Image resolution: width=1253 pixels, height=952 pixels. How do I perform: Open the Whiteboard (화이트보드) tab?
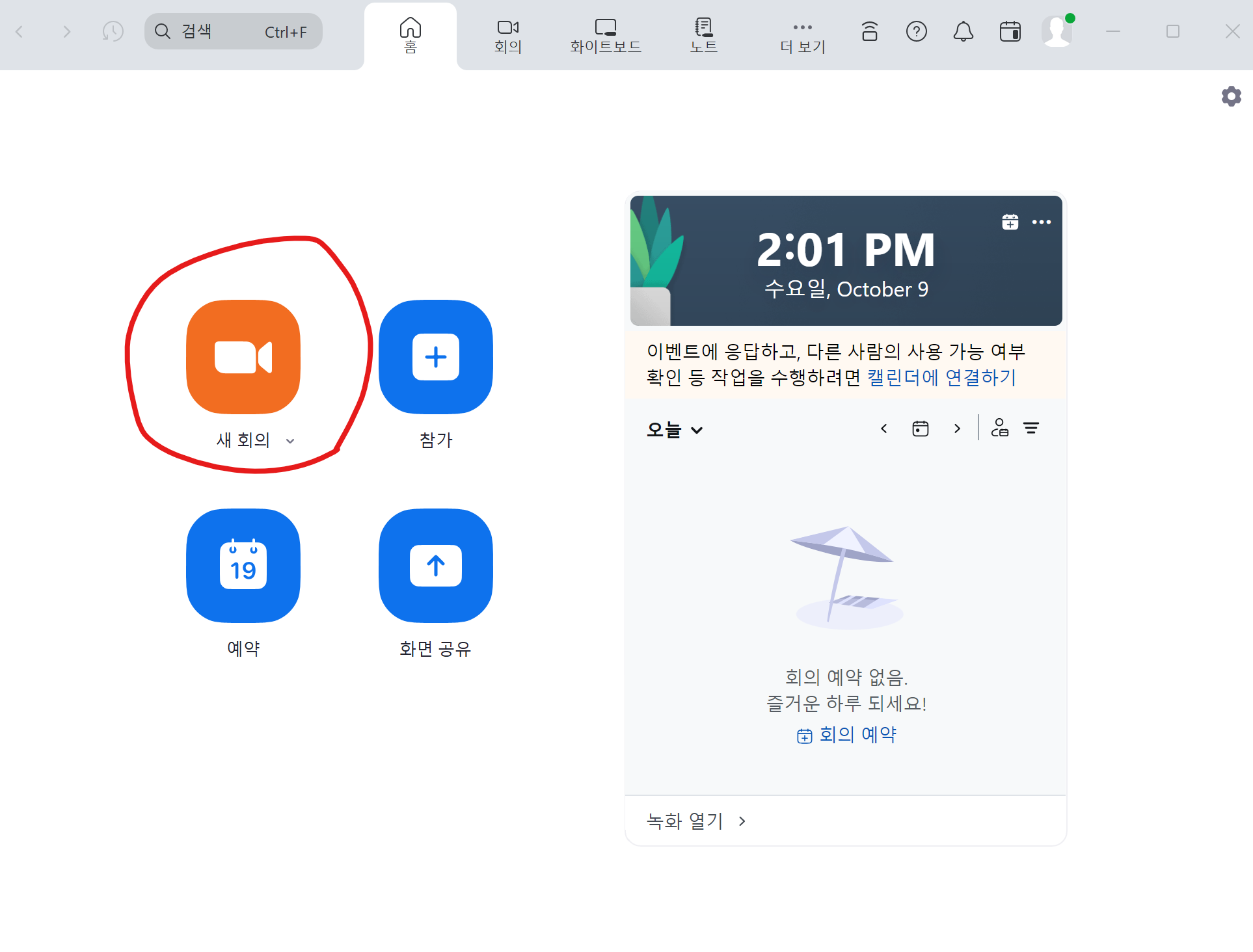pos(605,35)
